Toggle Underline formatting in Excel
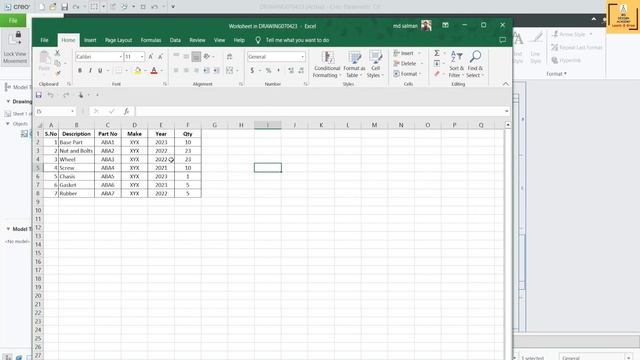Image resolution: width=640 pixels, height=360 pixels. pyautogui.click(x=100, y=71)
